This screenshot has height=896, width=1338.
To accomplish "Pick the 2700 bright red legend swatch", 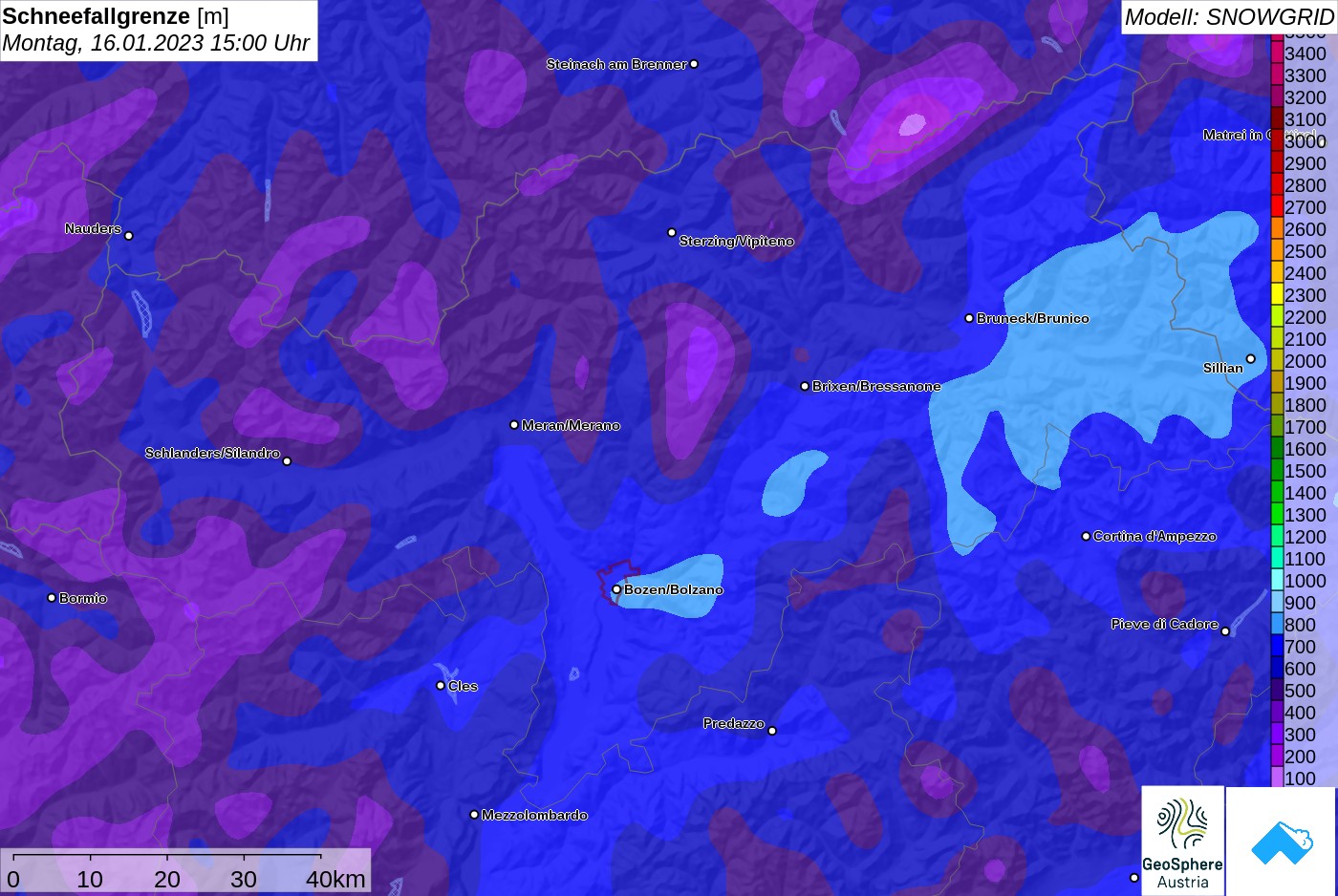I will tap(1277, 207).
